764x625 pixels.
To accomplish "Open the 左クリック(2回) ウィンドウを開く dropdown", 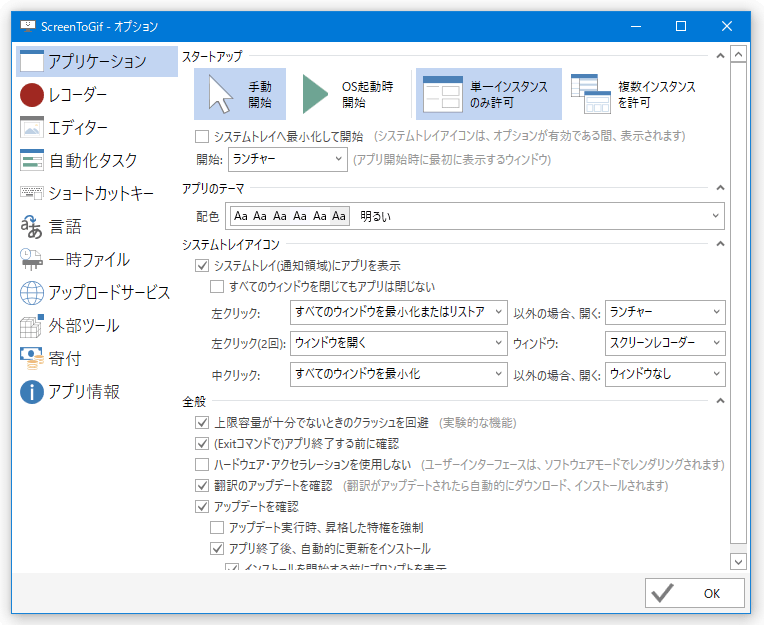I will [x=399, y=343].
